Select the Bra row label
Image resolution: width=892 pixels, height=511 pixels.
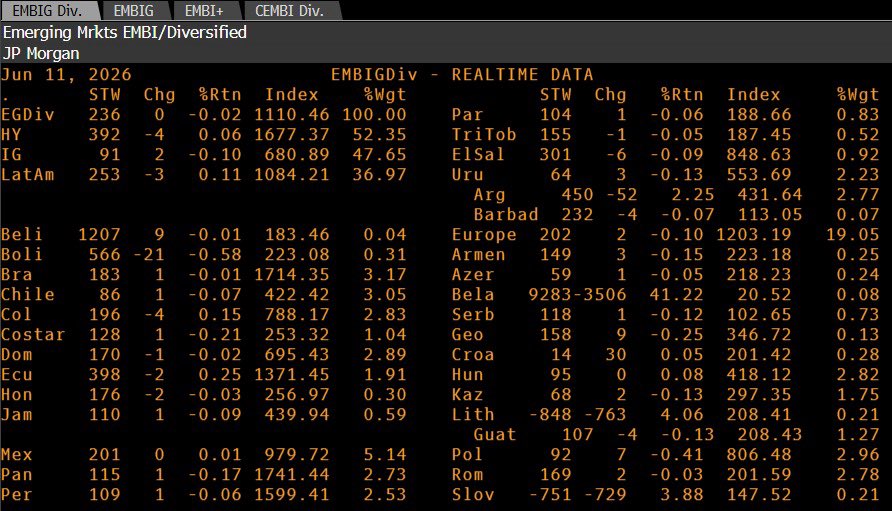(x=16, y=274)
